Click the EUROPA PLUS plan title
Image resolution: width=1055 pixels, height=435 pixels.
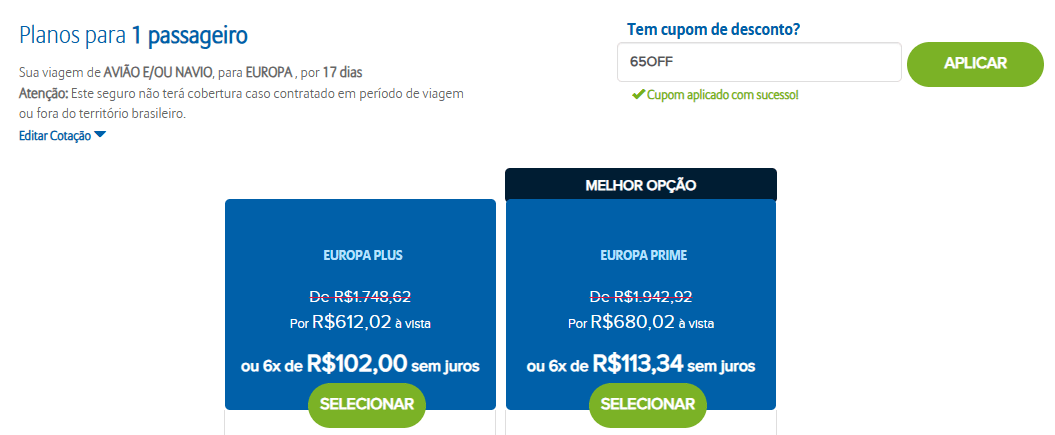click(x=360, y=255)
